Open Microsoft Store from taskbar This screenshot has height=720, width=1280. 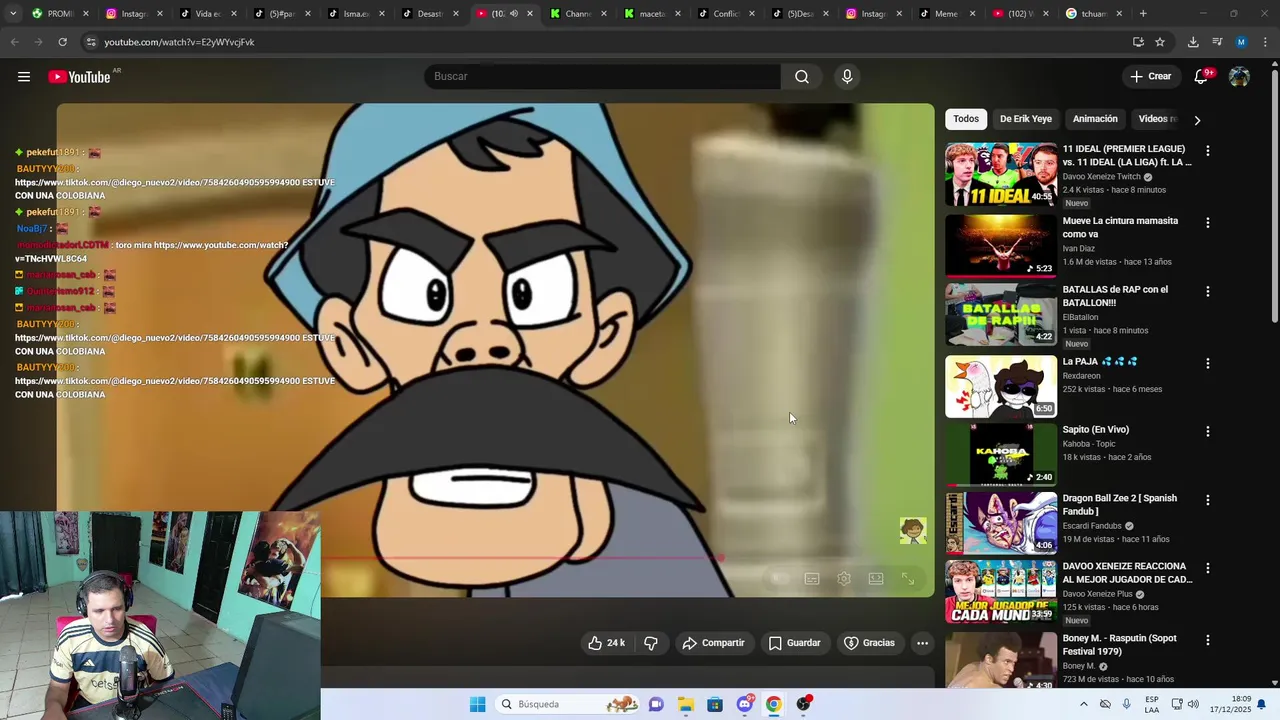715,704
